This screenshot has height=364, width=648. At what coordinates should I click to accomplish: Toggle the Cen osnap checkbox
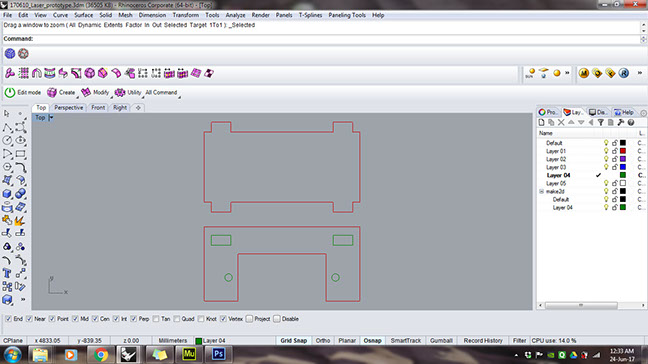[95, 319]
